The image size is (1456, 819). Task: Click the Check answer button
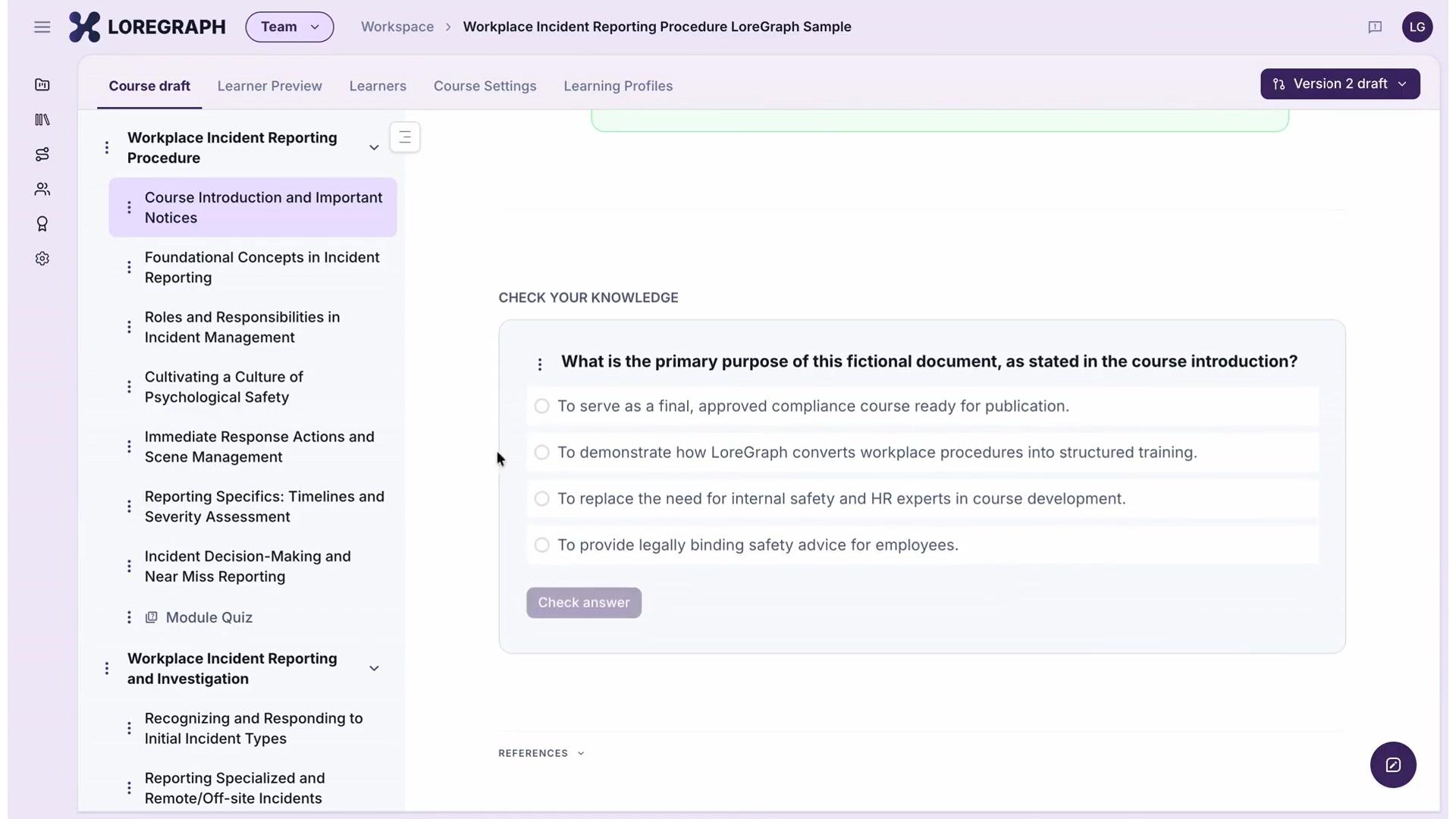point(584,603)
